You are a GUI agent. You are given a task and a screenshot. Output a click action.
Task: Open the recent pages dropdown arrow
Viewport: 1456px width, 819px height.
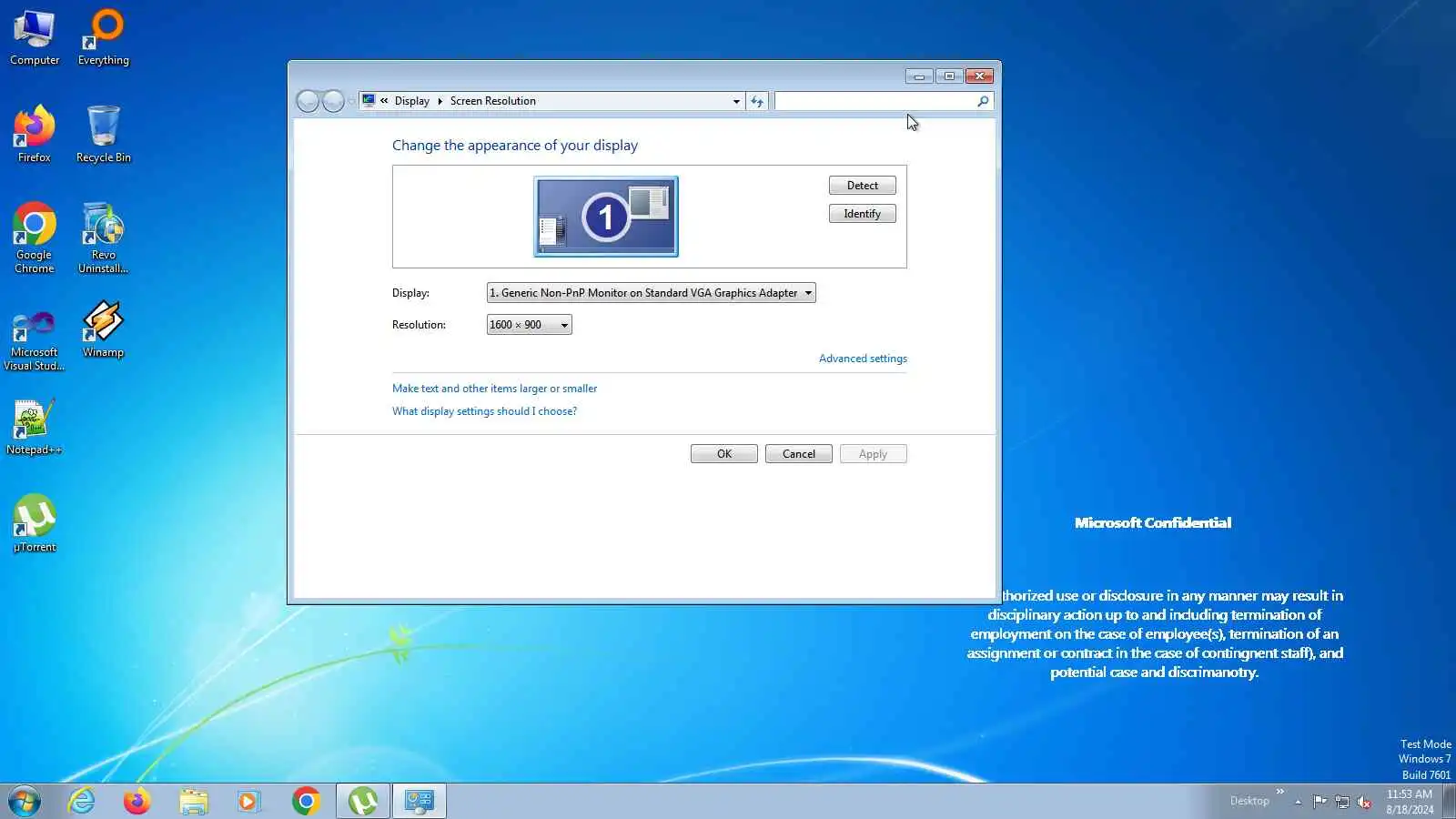click(x=351, y=101)
